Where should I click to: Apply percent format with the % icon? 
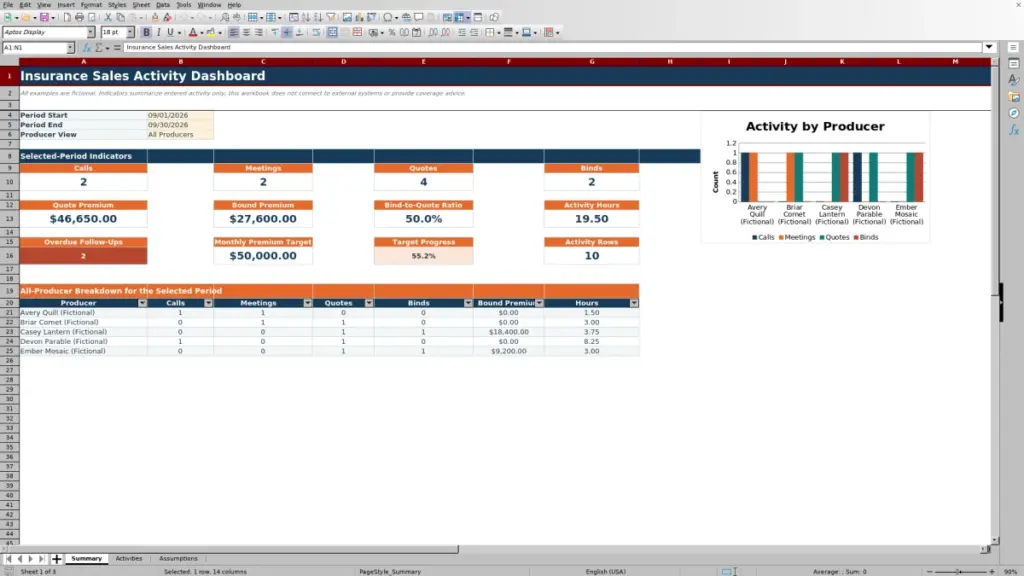(x=392, y=33)
